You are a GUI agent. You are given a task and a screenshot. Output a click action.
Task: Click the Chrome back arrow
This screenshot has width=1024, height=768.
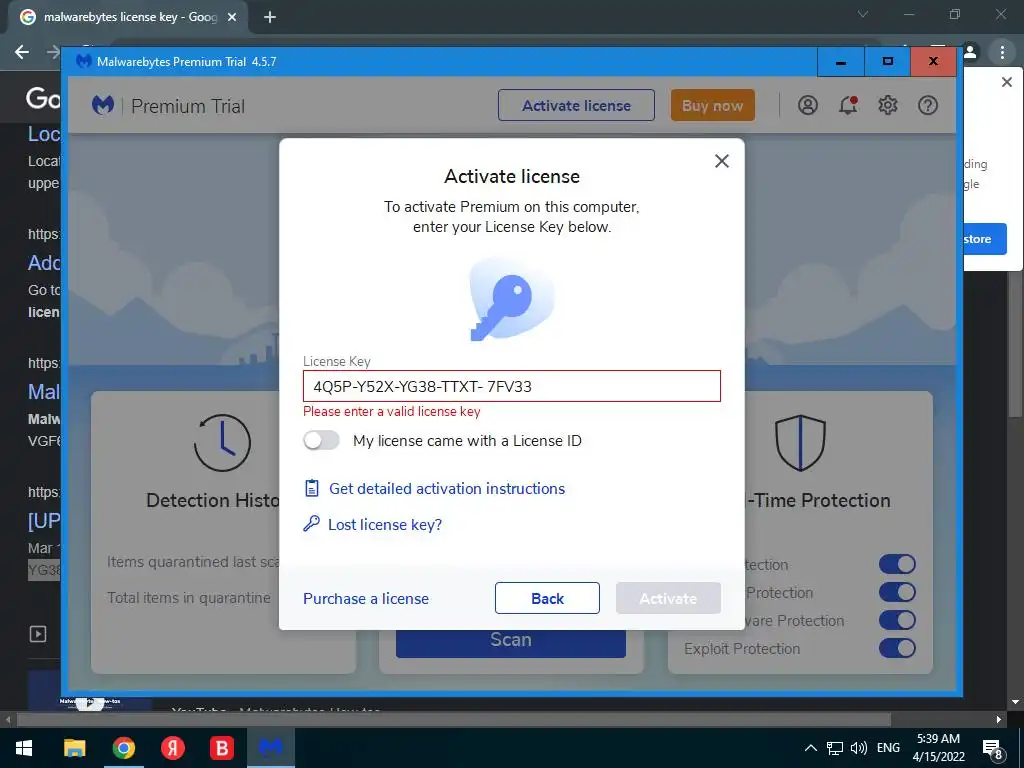22,52
